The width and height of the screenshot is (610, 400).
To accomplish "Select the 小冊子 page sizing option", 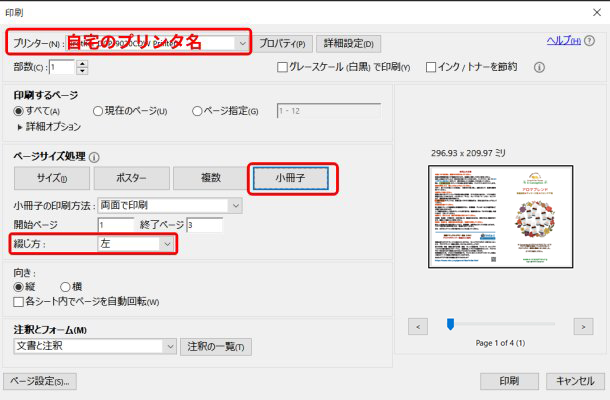I will 290,178.
